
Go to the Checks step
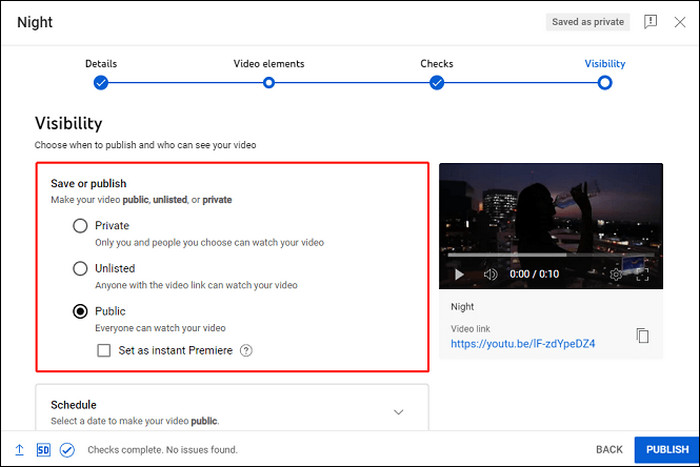437,63
